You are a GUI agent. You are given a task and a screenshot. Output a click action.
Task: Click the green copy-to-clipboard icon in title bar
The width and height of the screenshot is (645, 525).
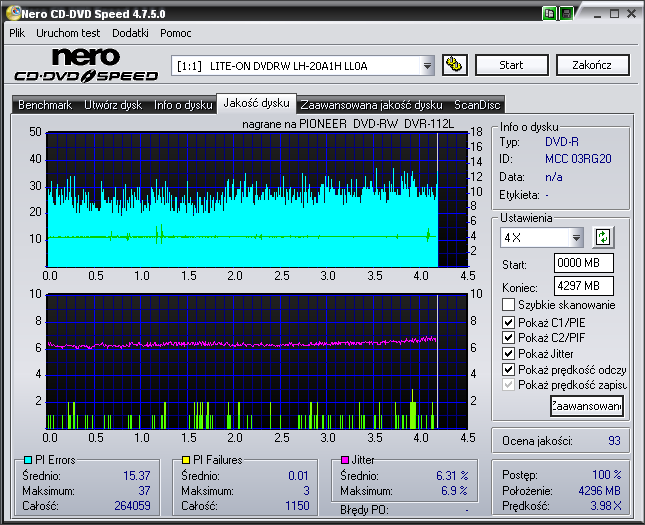[x=549, y=14]
